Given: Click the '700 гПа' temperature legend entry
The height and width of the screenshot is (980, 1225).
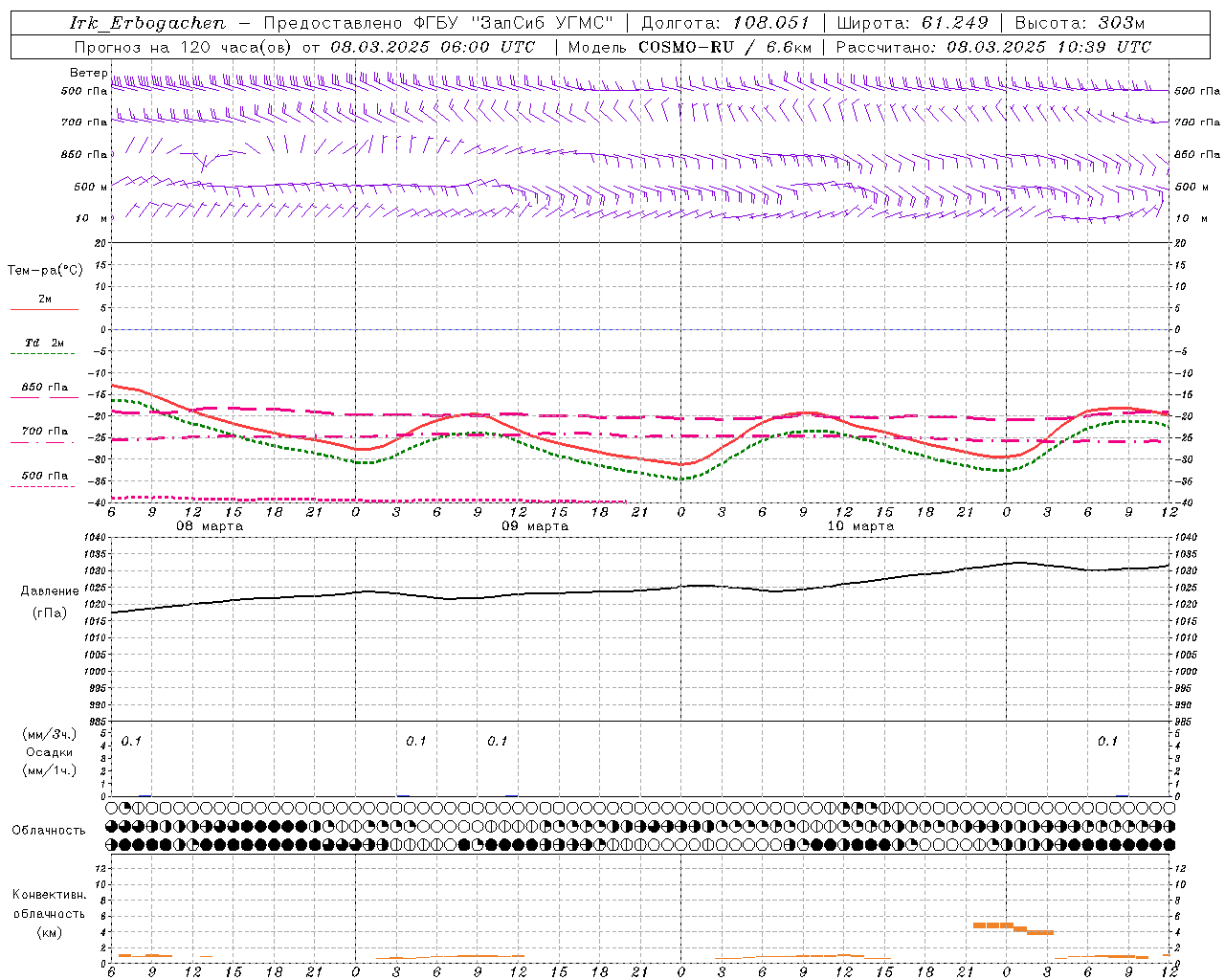Looking at the screenshot, I should pos(45,432).
